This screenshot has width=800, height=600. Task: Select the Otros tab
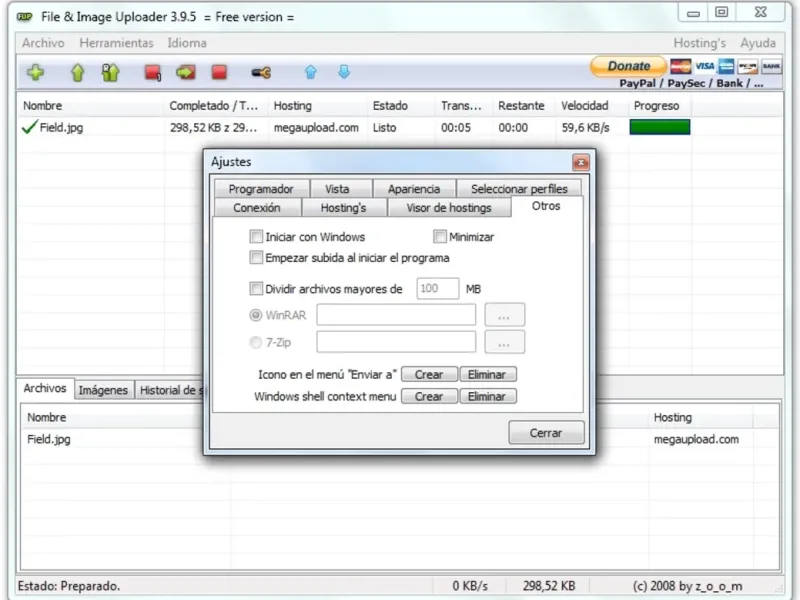point(546,206)
